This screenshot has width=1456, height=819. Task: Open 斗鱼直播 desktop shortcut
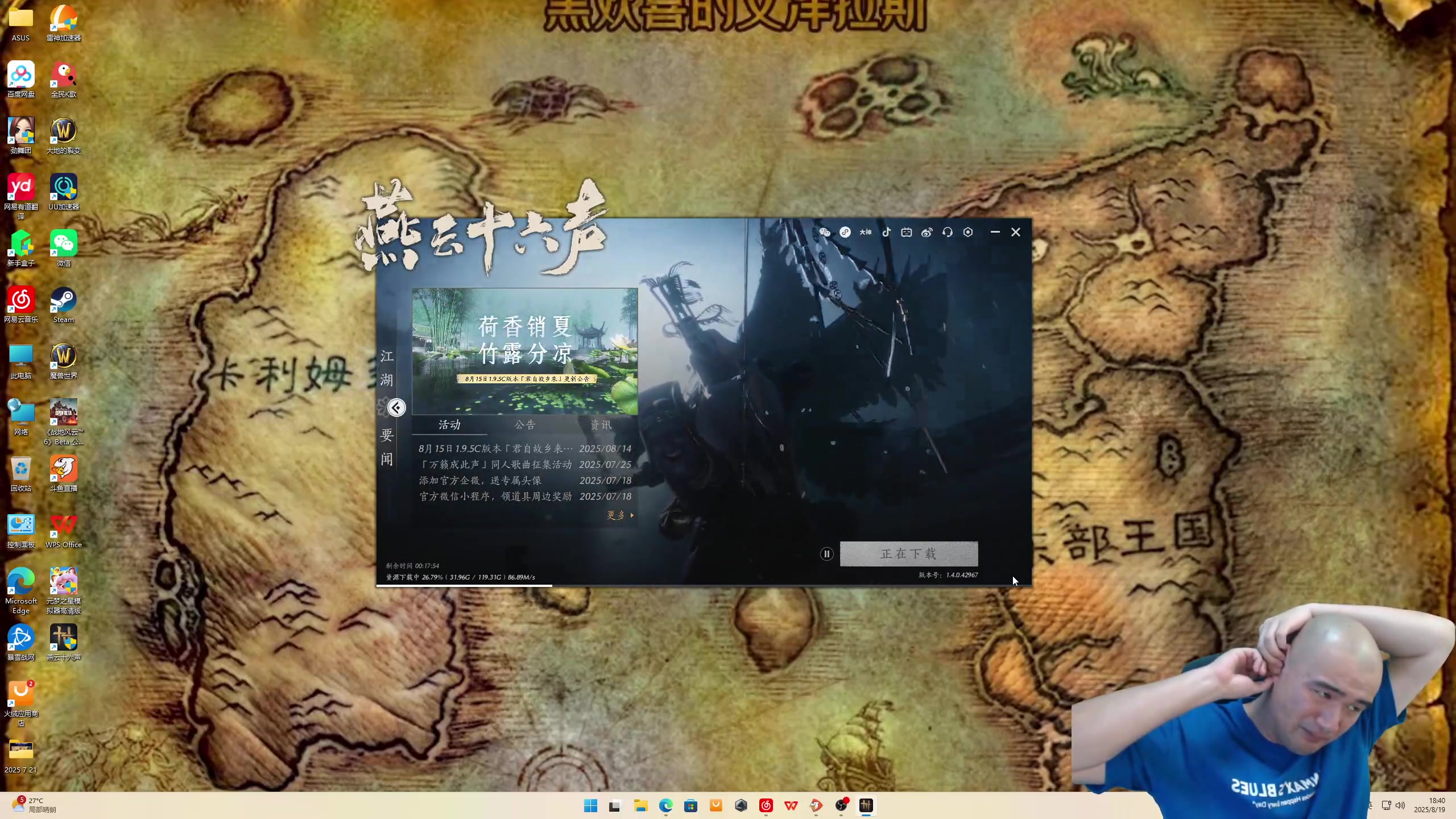click(64, 474)
